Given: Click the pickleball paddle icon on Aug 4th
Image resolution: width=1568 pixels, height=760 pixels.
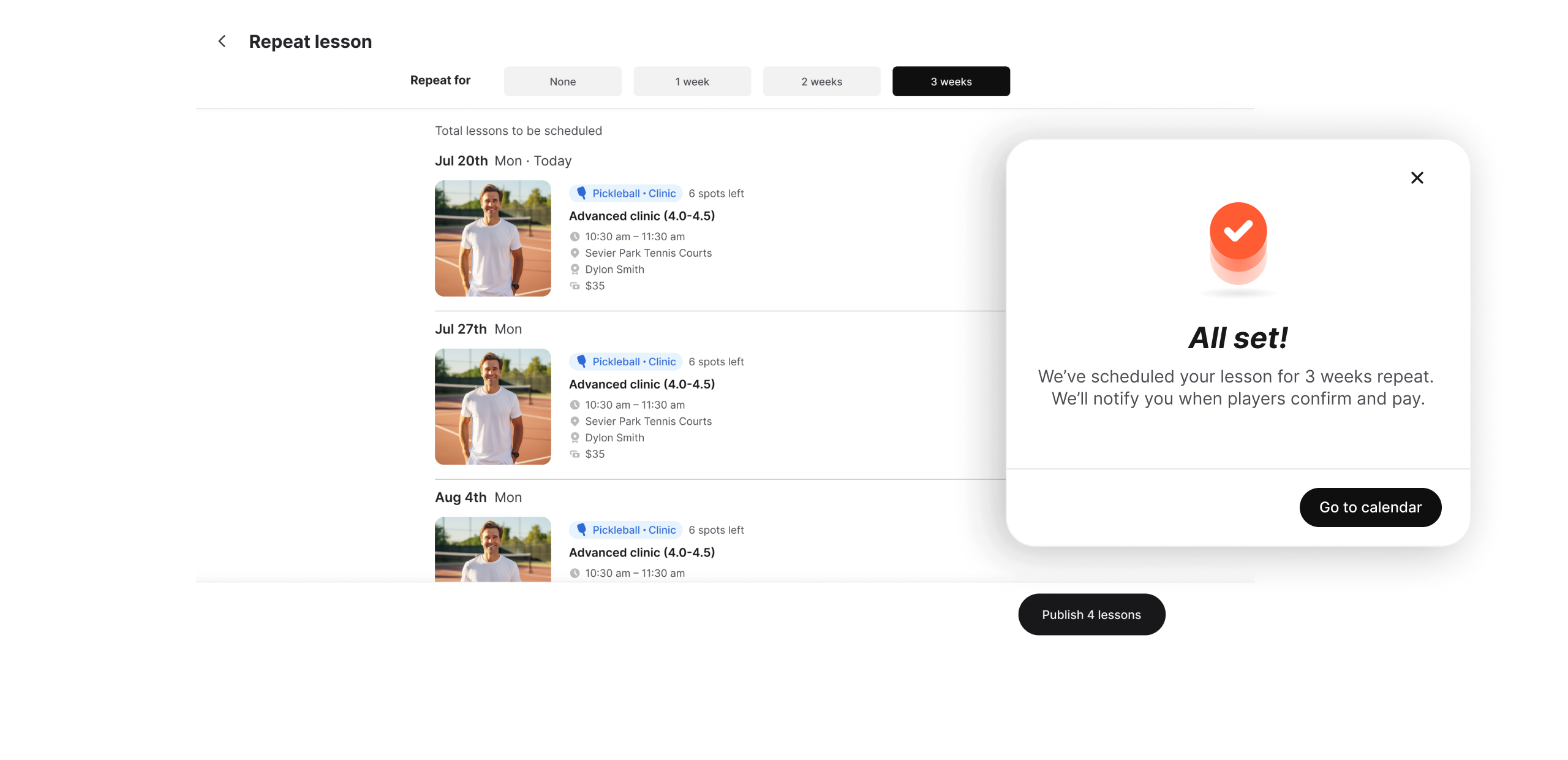Looking at the screenshot, I should (x=581, y=530).
